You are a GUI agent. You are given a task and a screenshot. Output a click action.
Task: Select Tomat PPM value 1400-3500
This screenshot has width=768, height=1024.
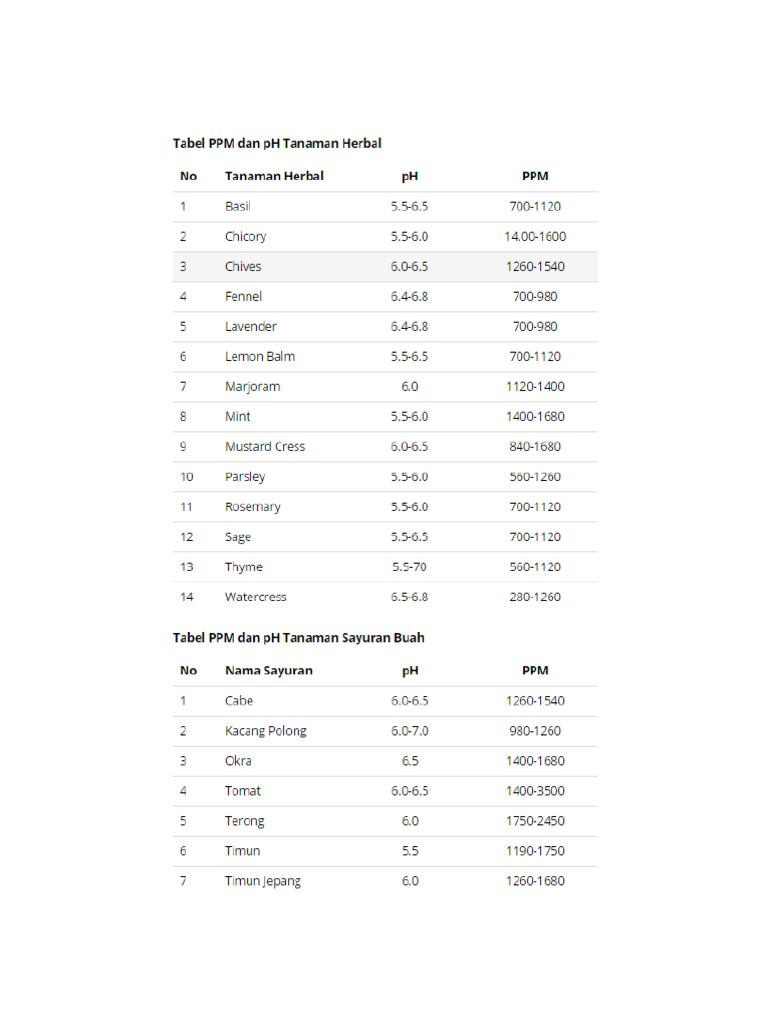535,791
